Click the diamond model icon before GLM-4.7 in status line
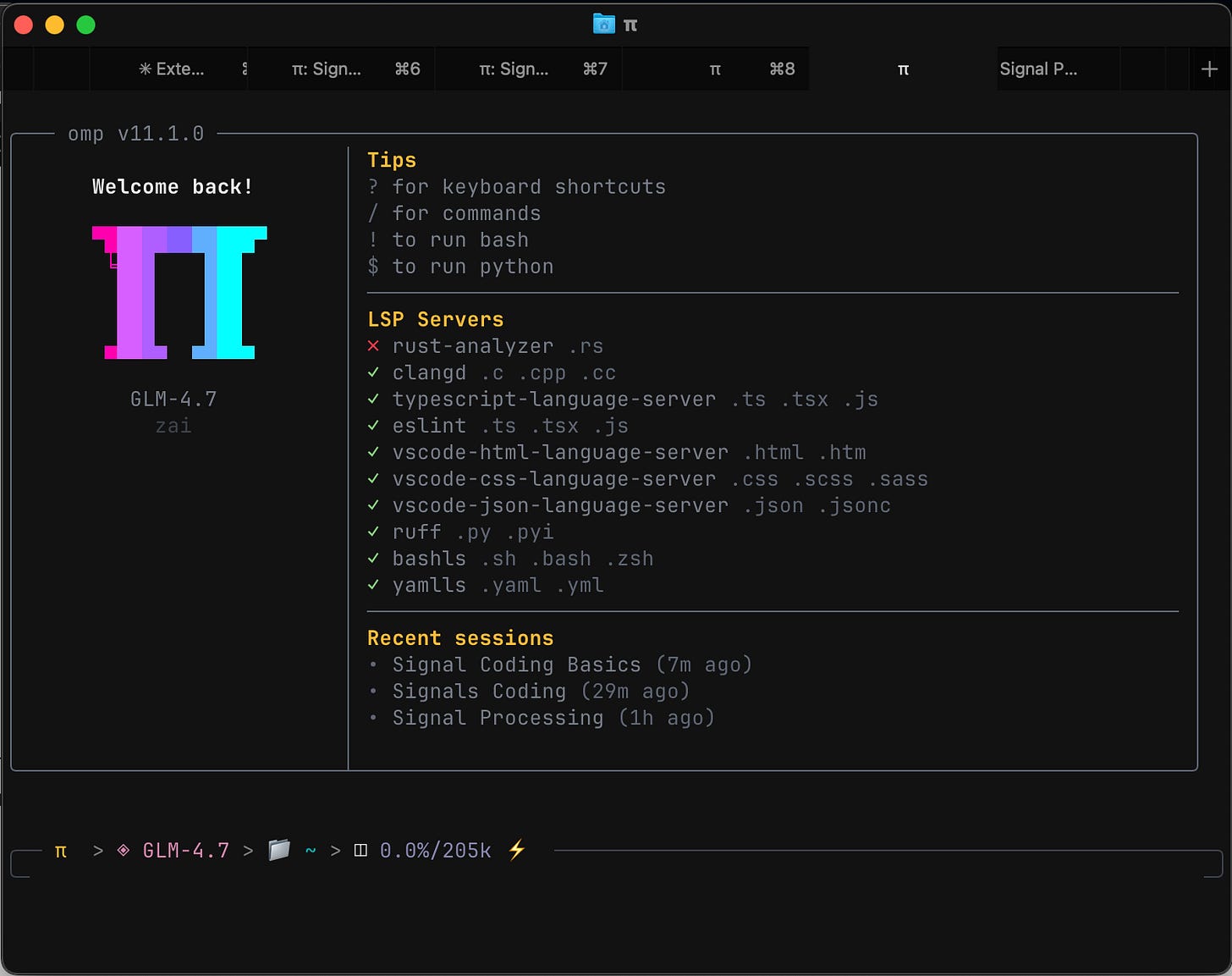This screenshot has width=1232, height=976. click(124, 850)
